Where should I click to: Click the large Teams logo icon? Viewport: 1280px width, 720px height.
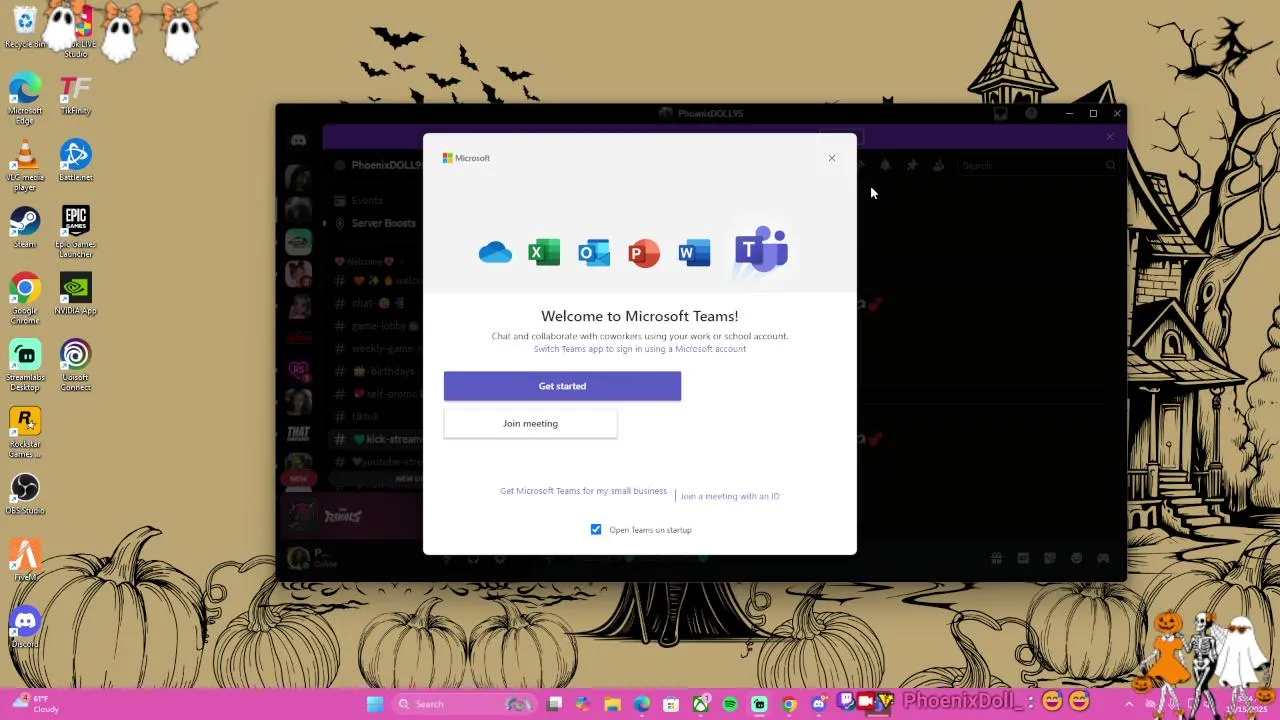tap(761, 250)
